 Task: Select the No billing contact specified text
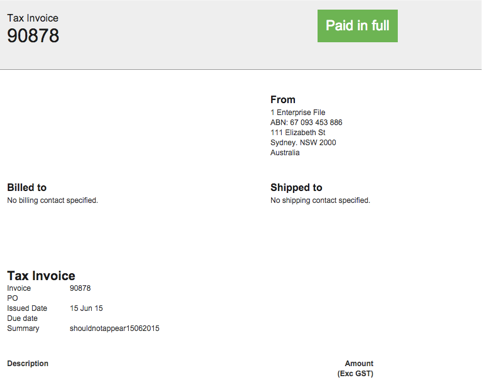coord(52,200)
